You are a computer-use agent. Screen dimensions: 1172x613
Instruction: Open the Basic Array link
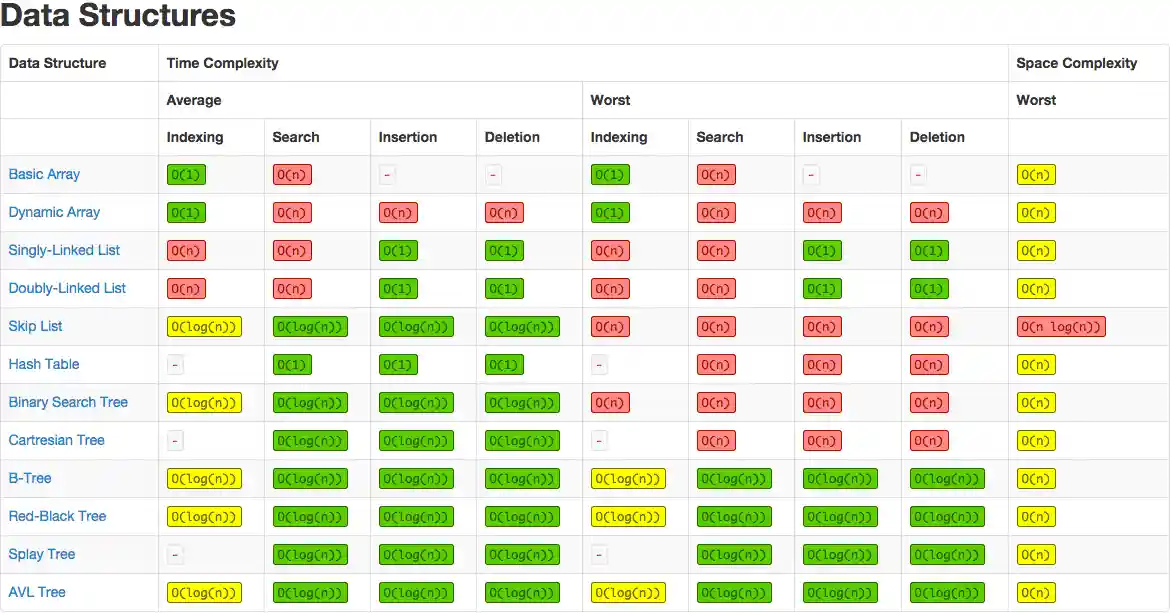point(44,174)
